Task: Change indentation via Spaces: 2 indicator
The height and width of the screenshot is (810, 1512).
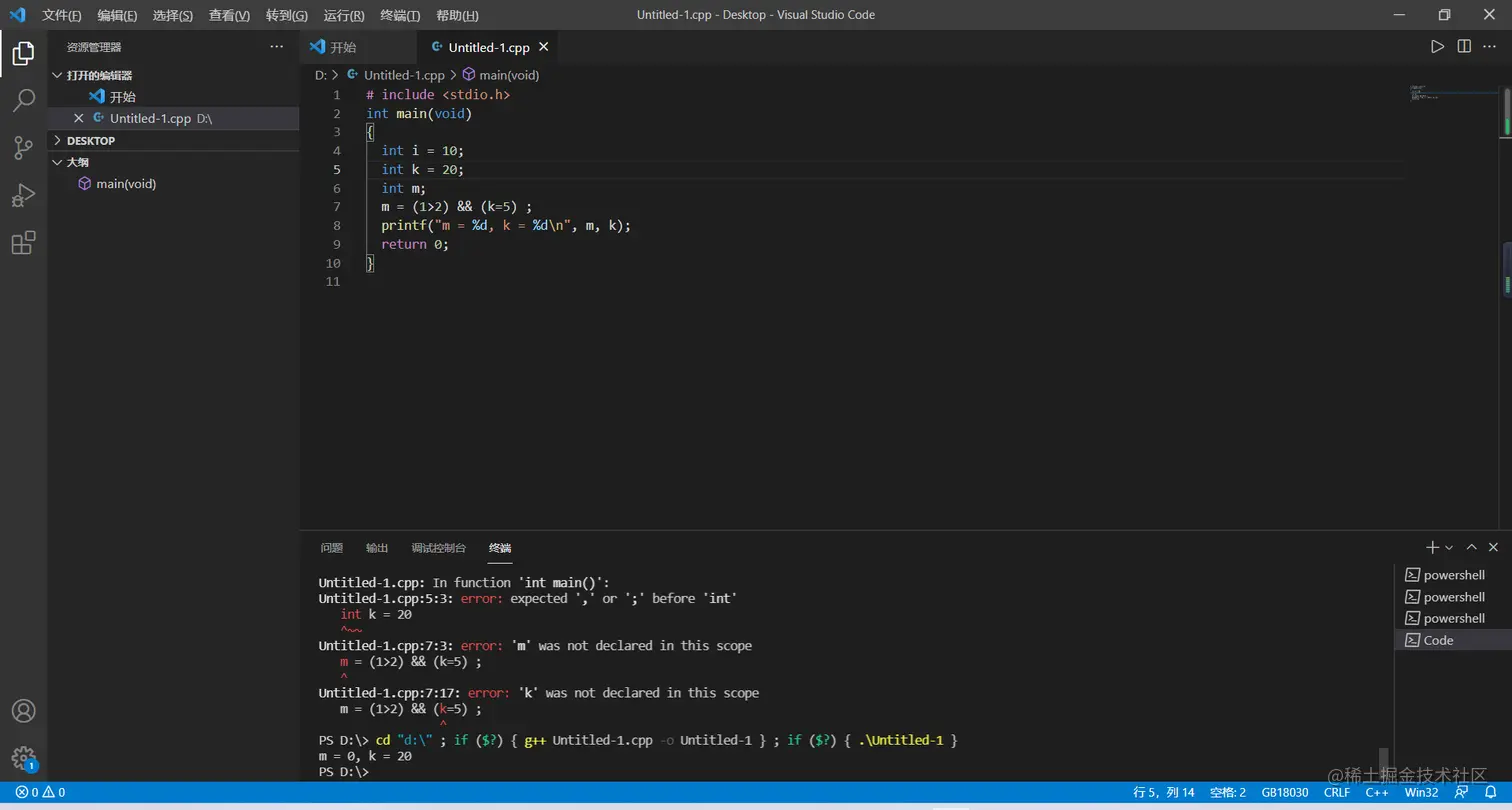Action: tap(1228, 792)
